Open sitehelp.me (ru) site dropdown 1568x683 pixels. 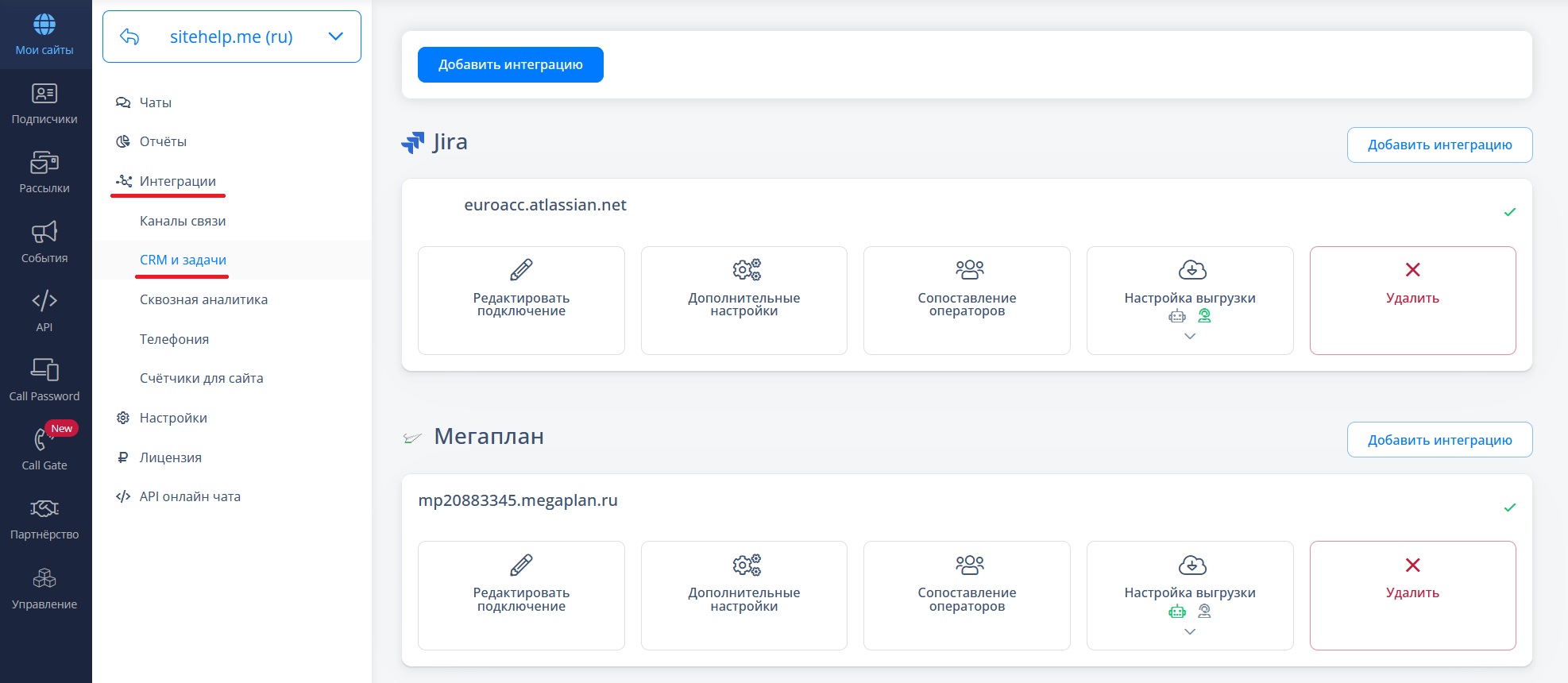point(232,37)
